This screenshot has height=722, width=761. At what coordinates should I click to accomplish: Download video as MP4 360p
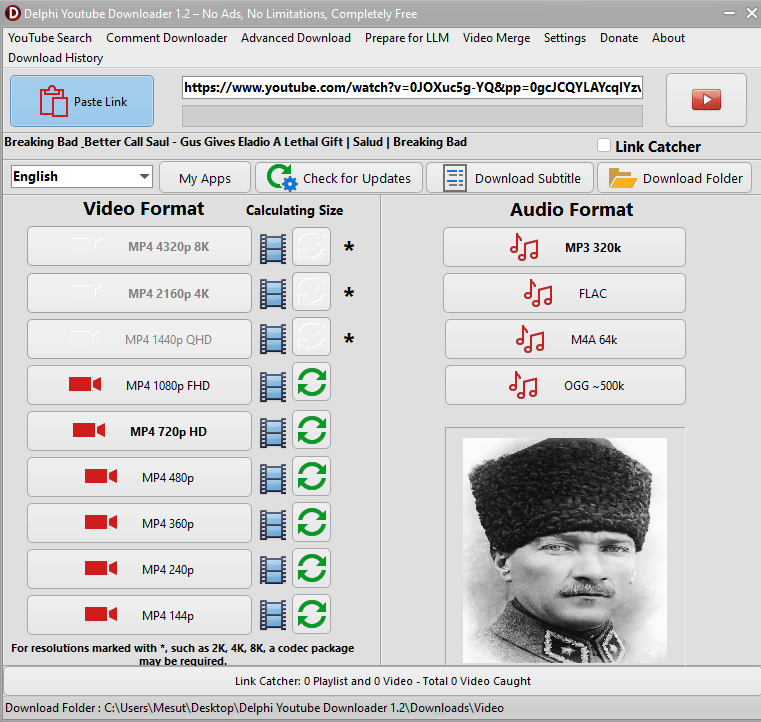coord(139,523)
